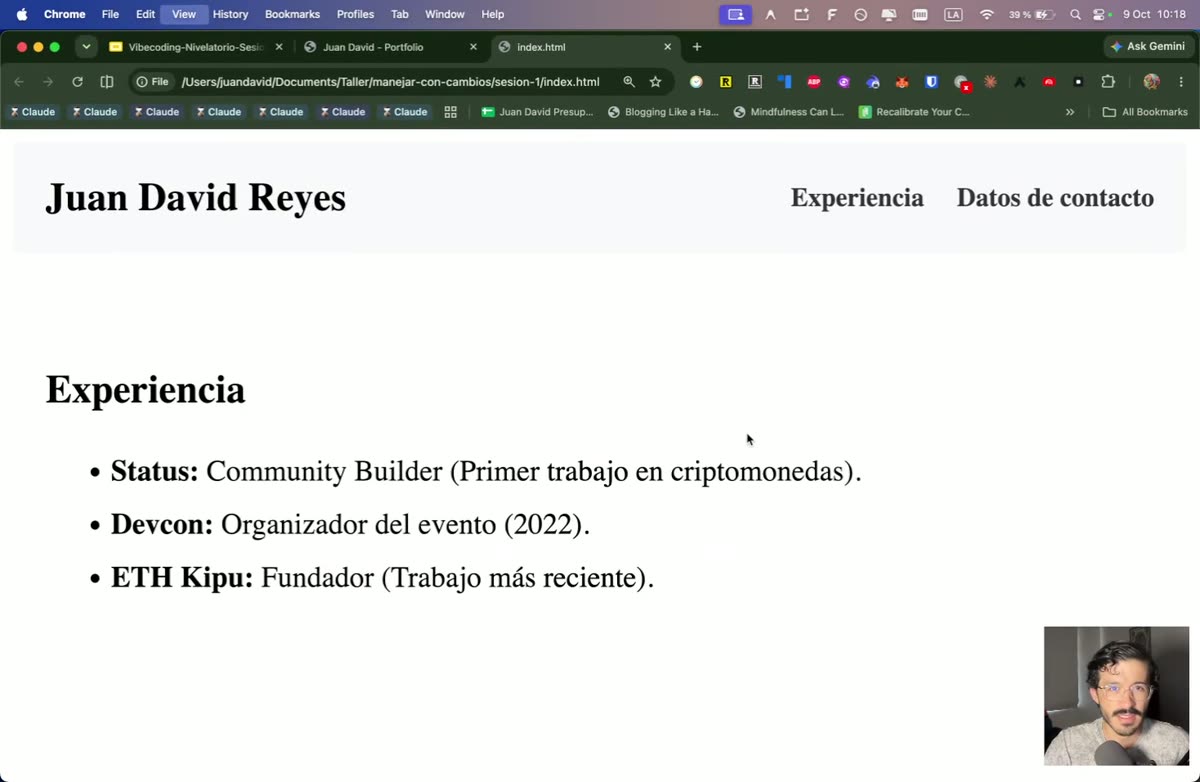Open the yellow R extension icon

726,82
